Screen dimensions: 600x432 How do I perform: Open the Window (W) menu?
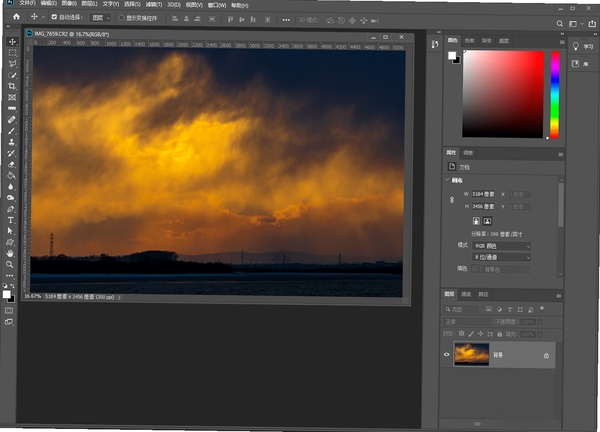click(x=217, y=5)
